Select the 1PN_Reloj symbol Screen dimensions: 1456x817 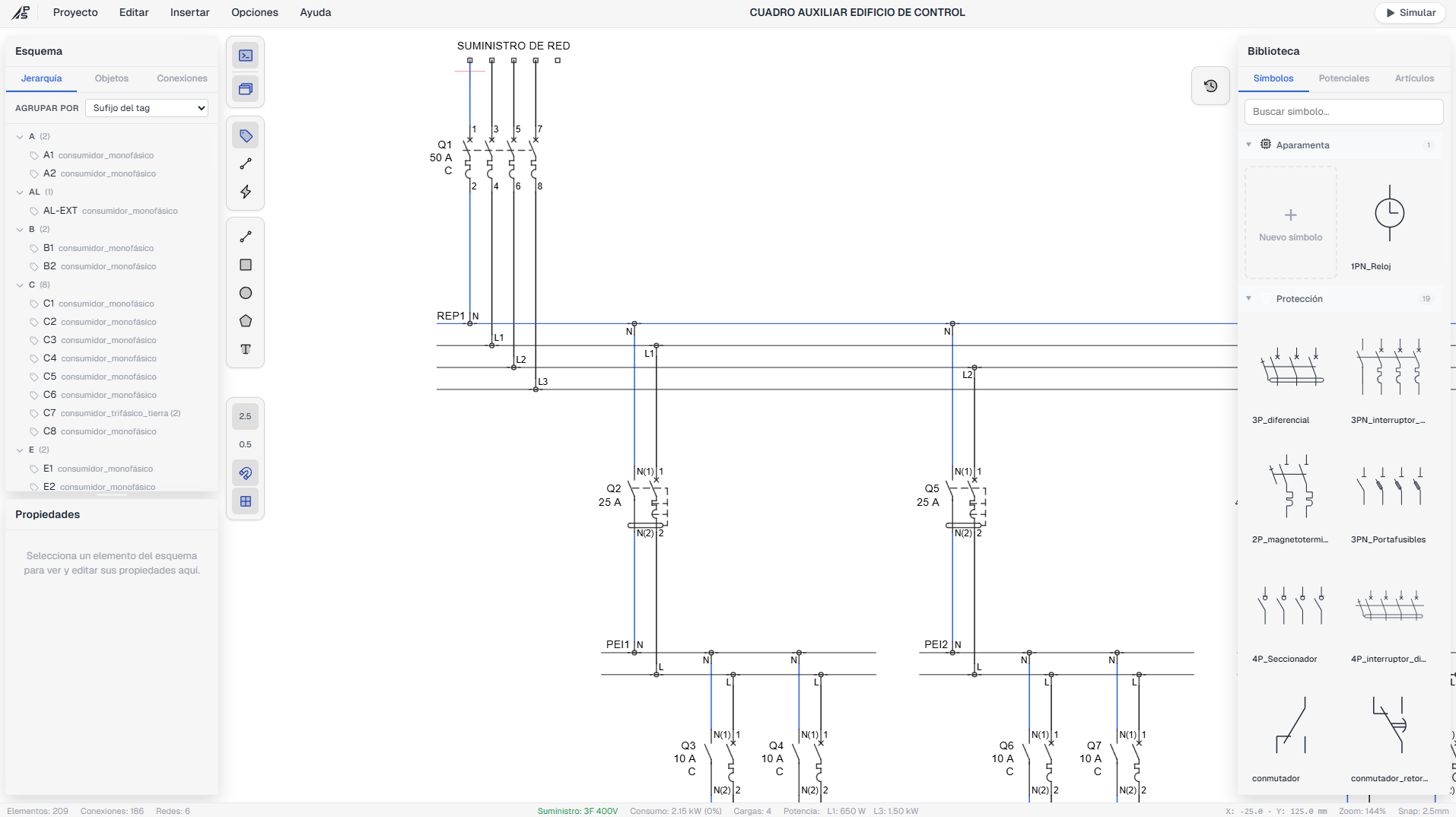(1389, 223)
